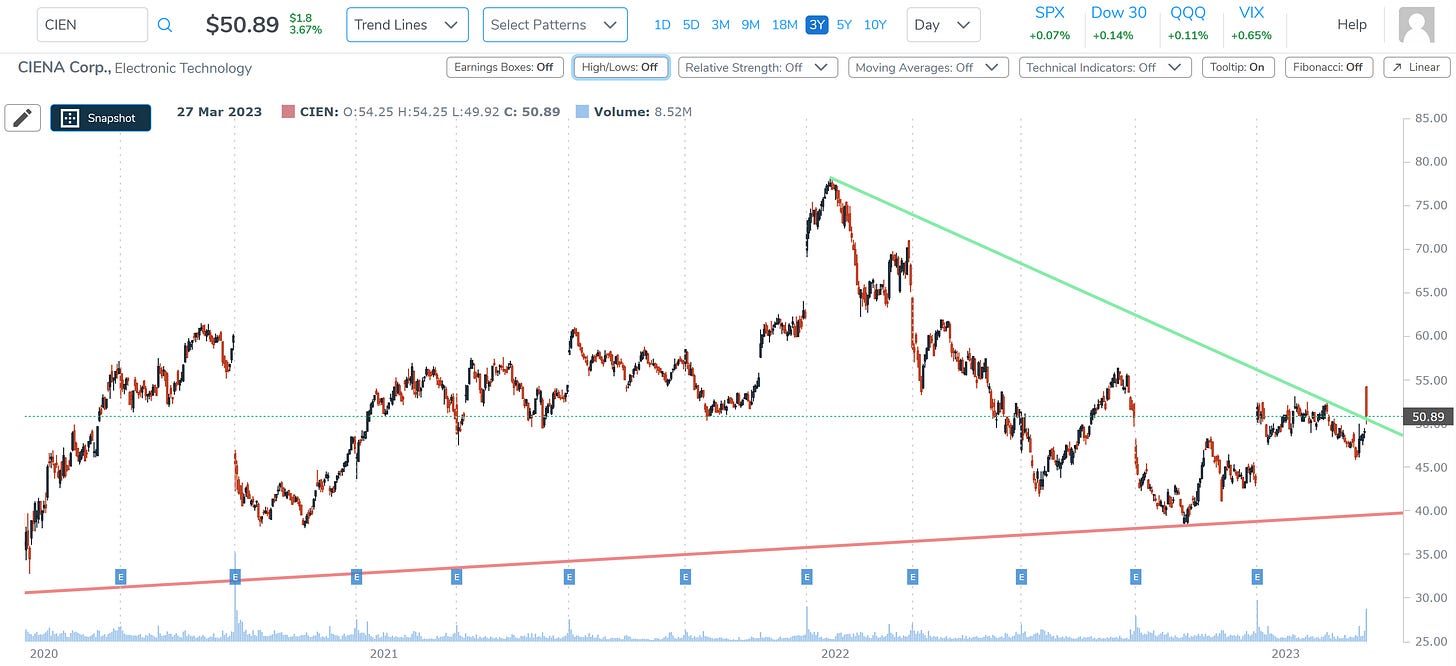Screen dimensions: 1456x666
Task: Click the 3.67% percent change text
Action: (x=305, y=31)
